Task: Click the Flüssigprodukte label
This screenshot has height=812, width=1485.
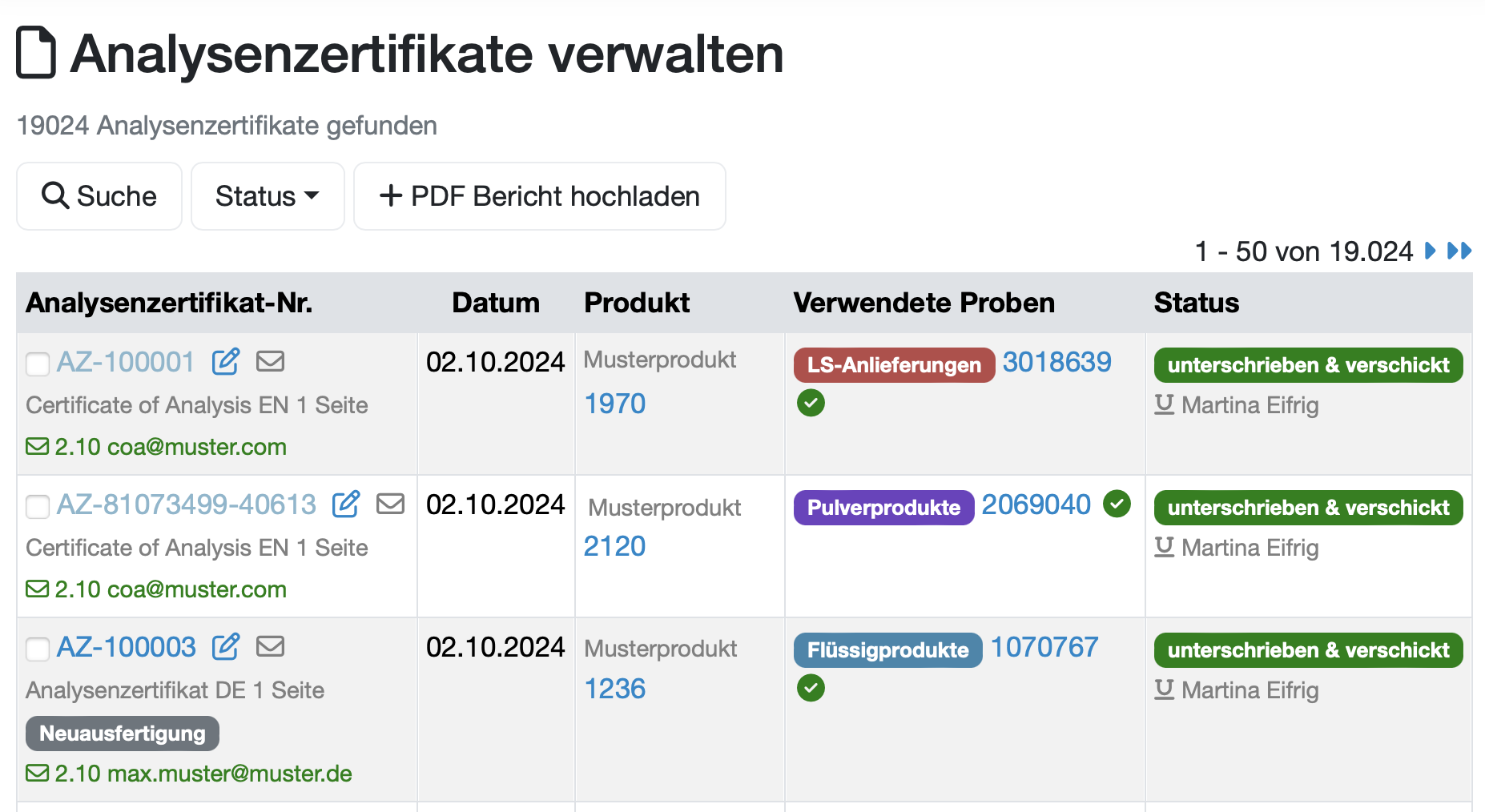Action: tap(887, 649)
